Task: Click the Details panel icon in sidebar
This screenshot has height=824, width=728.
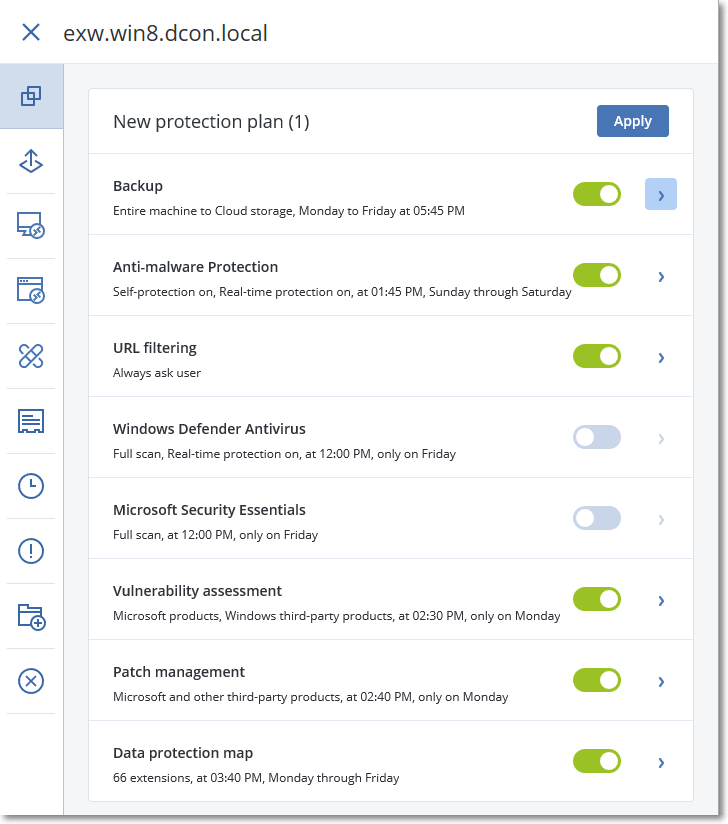Action: (31, 421)
